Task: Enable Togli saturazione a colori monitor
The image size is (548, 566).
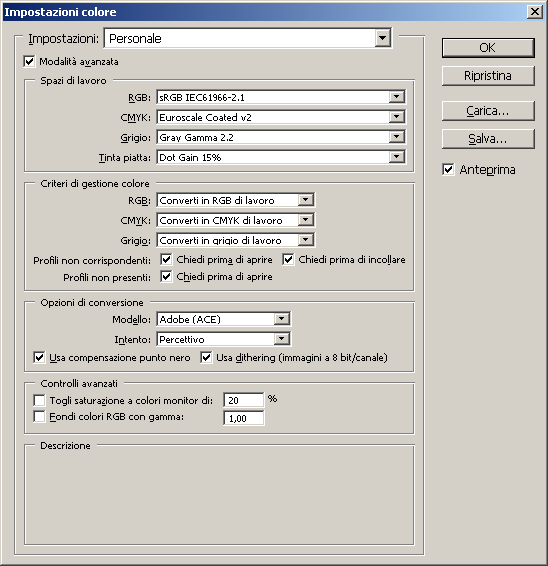Action: [x=39, y=400]
